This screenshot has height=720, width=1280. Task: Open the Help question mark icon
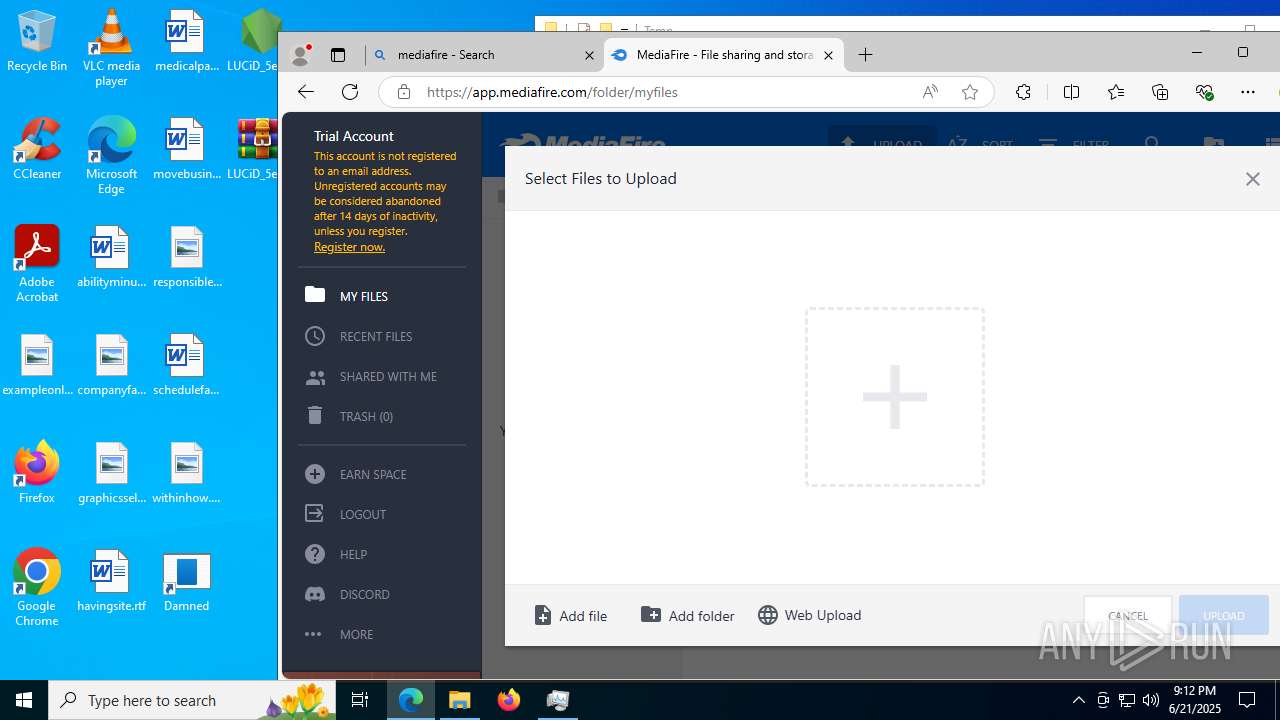tap(315, 554)
